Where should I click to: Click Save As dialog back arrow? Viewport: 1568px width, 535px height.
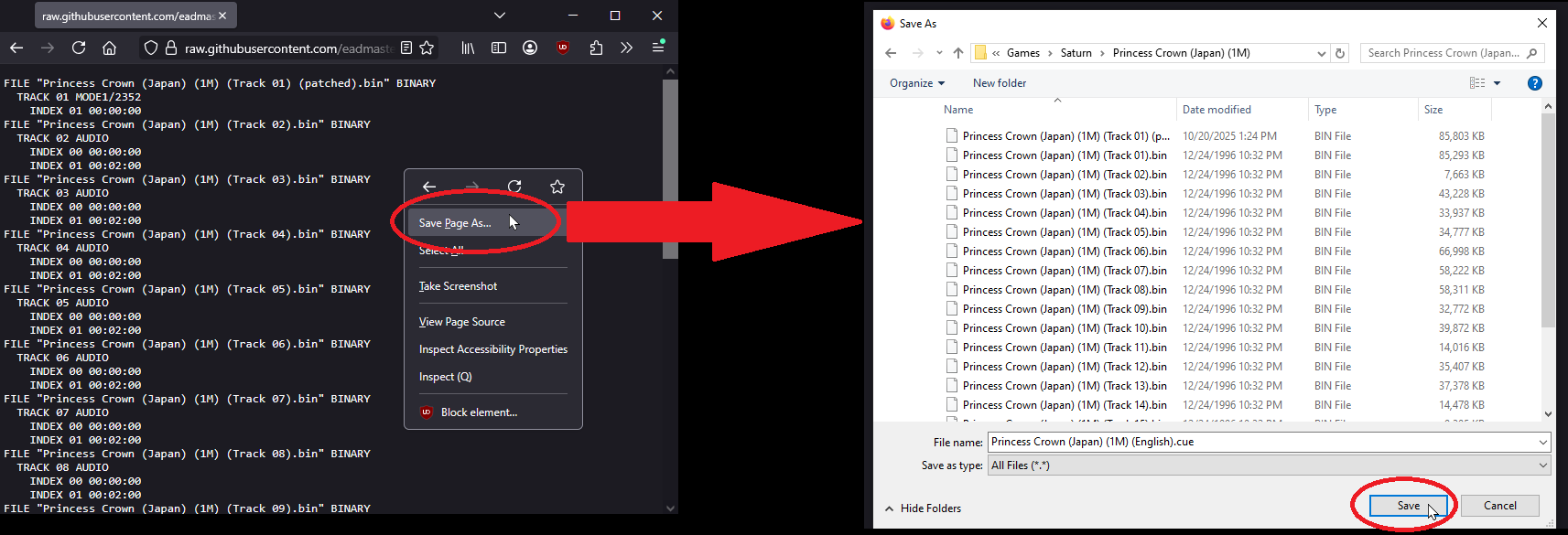891,53
